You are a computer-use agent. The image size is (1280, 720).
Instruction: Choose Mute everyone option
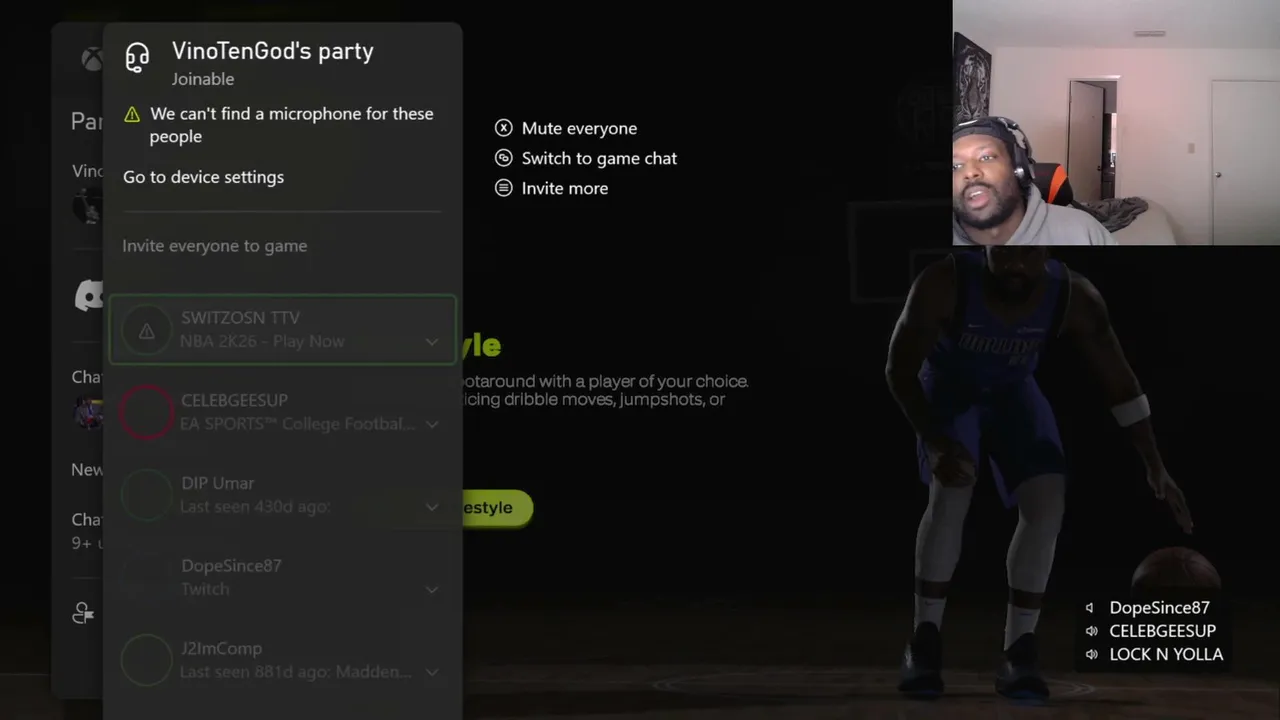tap(579, 128)
